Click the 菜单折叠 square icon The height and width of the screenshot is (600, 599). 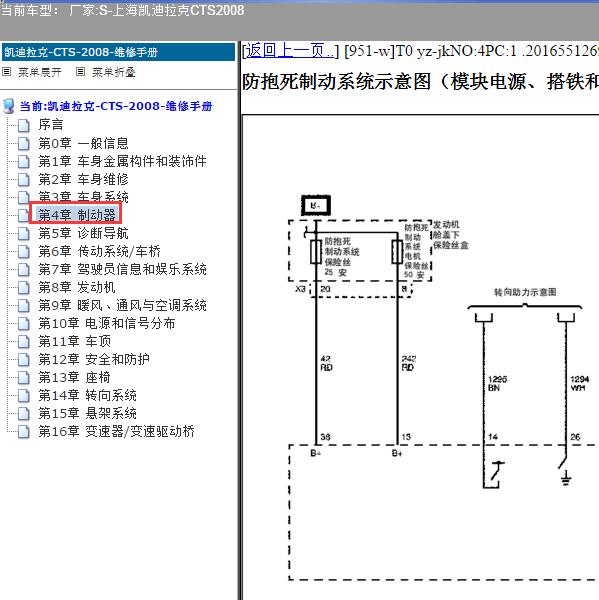pyautogui.click(x=80, y=72)
